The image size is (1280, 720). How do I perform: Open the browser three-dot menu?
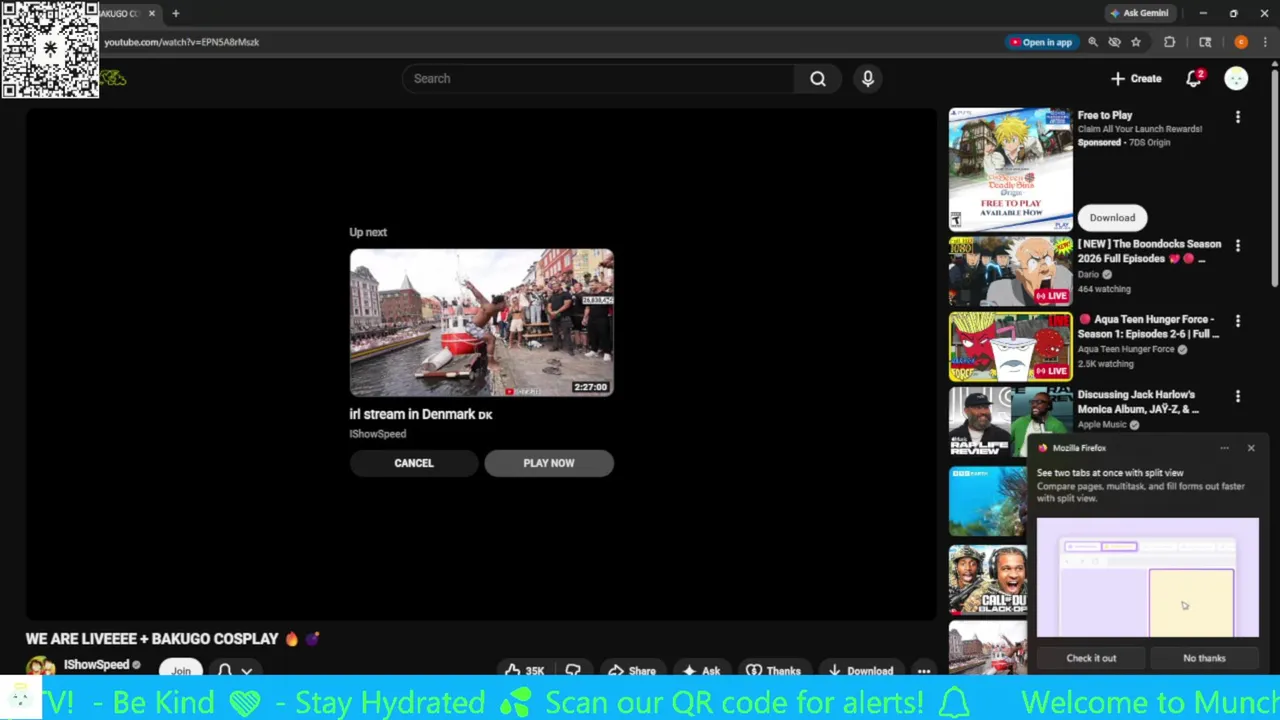tap(1266, 42)
